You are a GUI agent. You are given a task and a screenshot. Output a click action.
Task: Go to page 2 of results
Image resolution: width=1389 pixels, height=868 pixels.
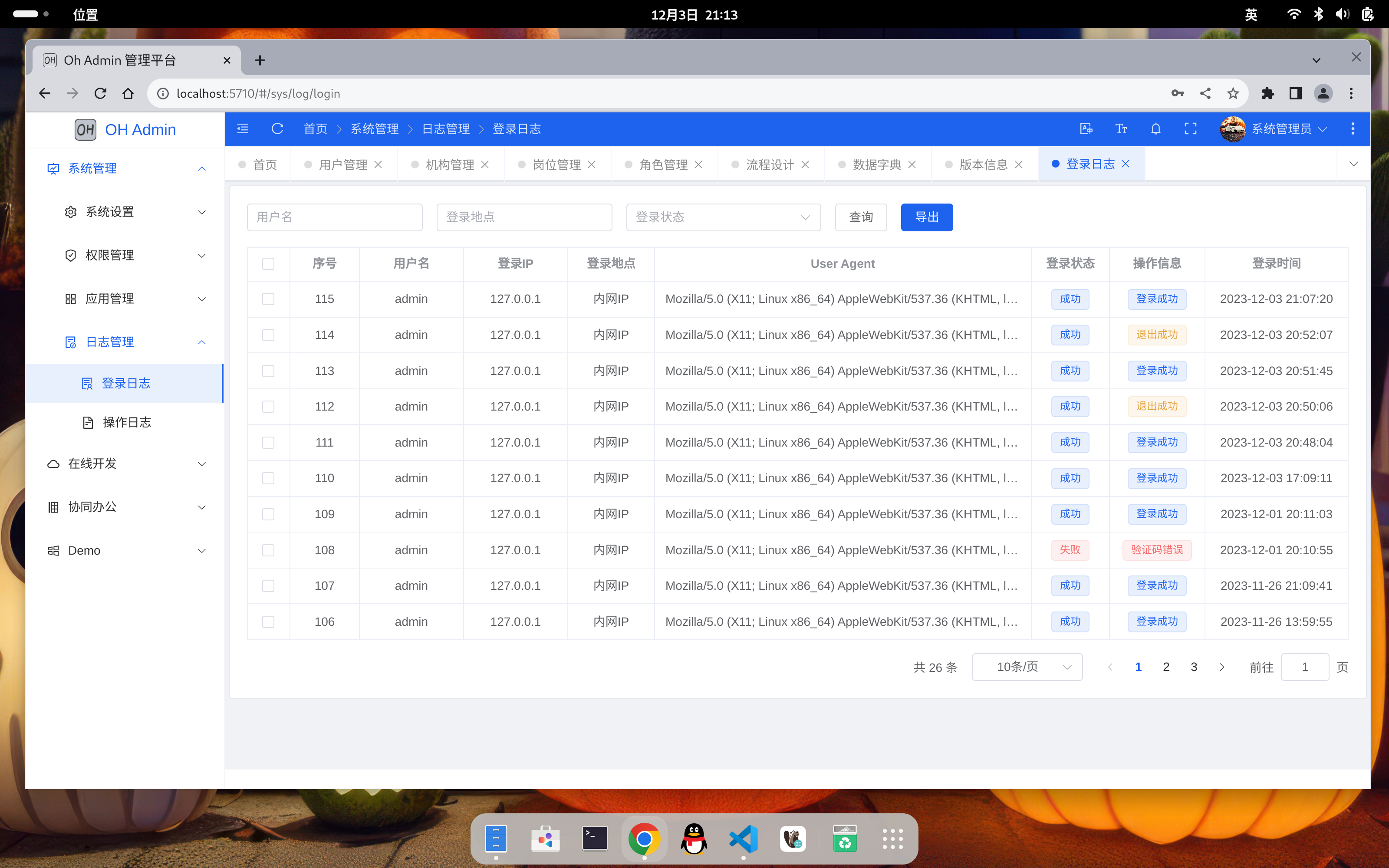tap(1166, 667)
